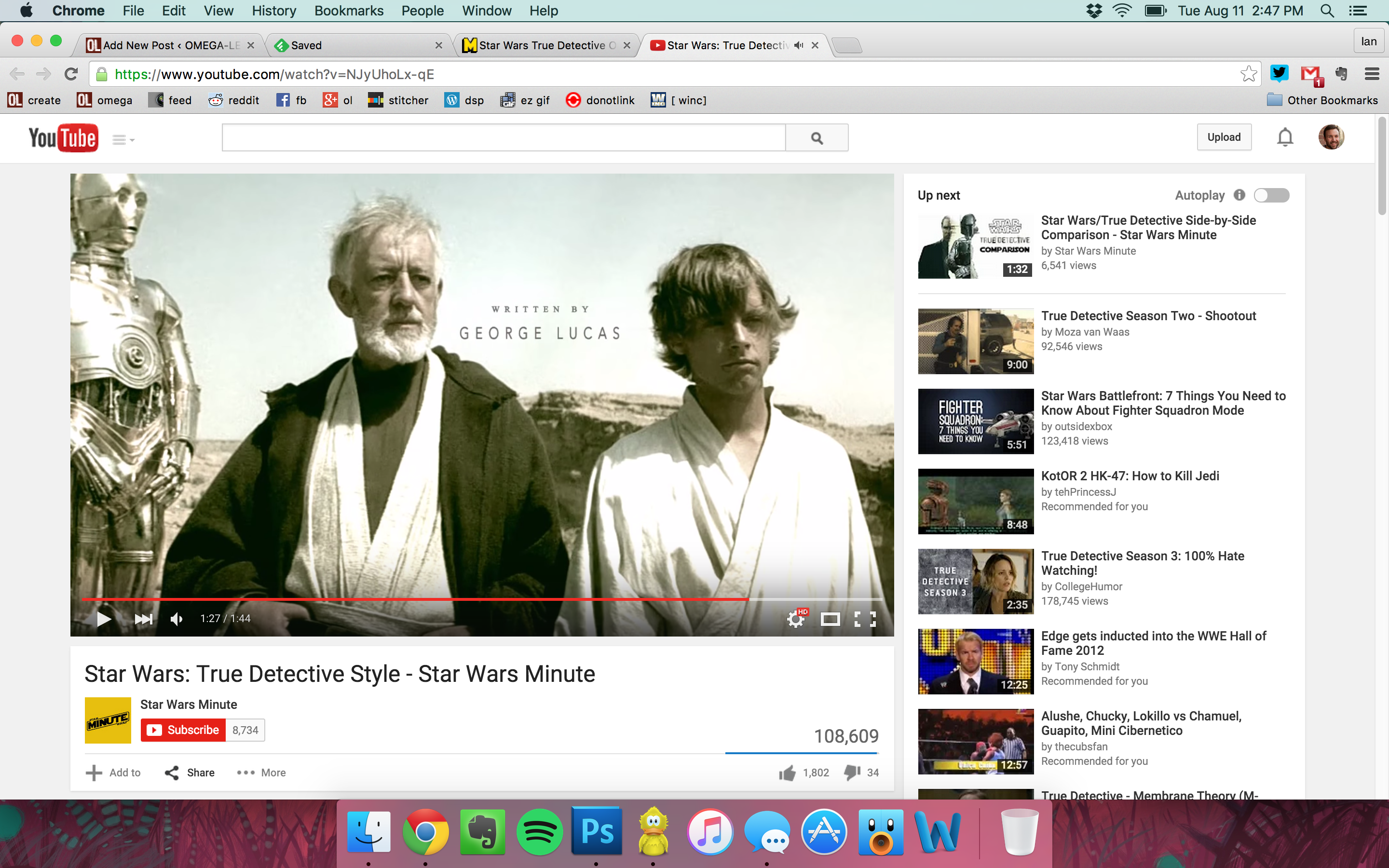1389x868 pixels.
Task: Open a new Chrome tab
Action: coord(846,45)
